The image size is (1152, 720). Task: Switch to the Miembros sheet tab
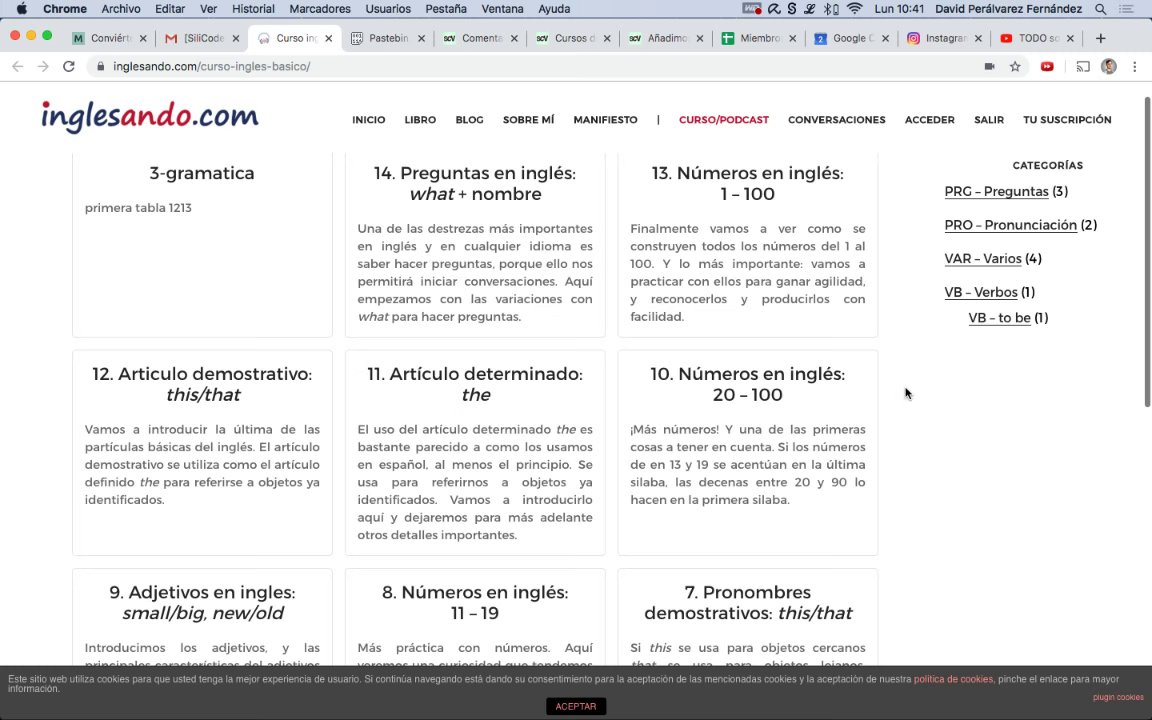pyautogui.click(x=758, y=38)
